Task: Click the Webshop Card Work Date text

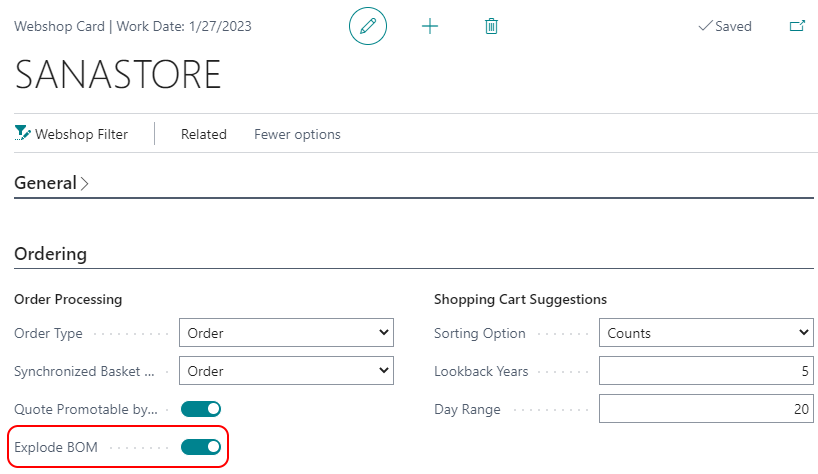Action: point(133,26)
